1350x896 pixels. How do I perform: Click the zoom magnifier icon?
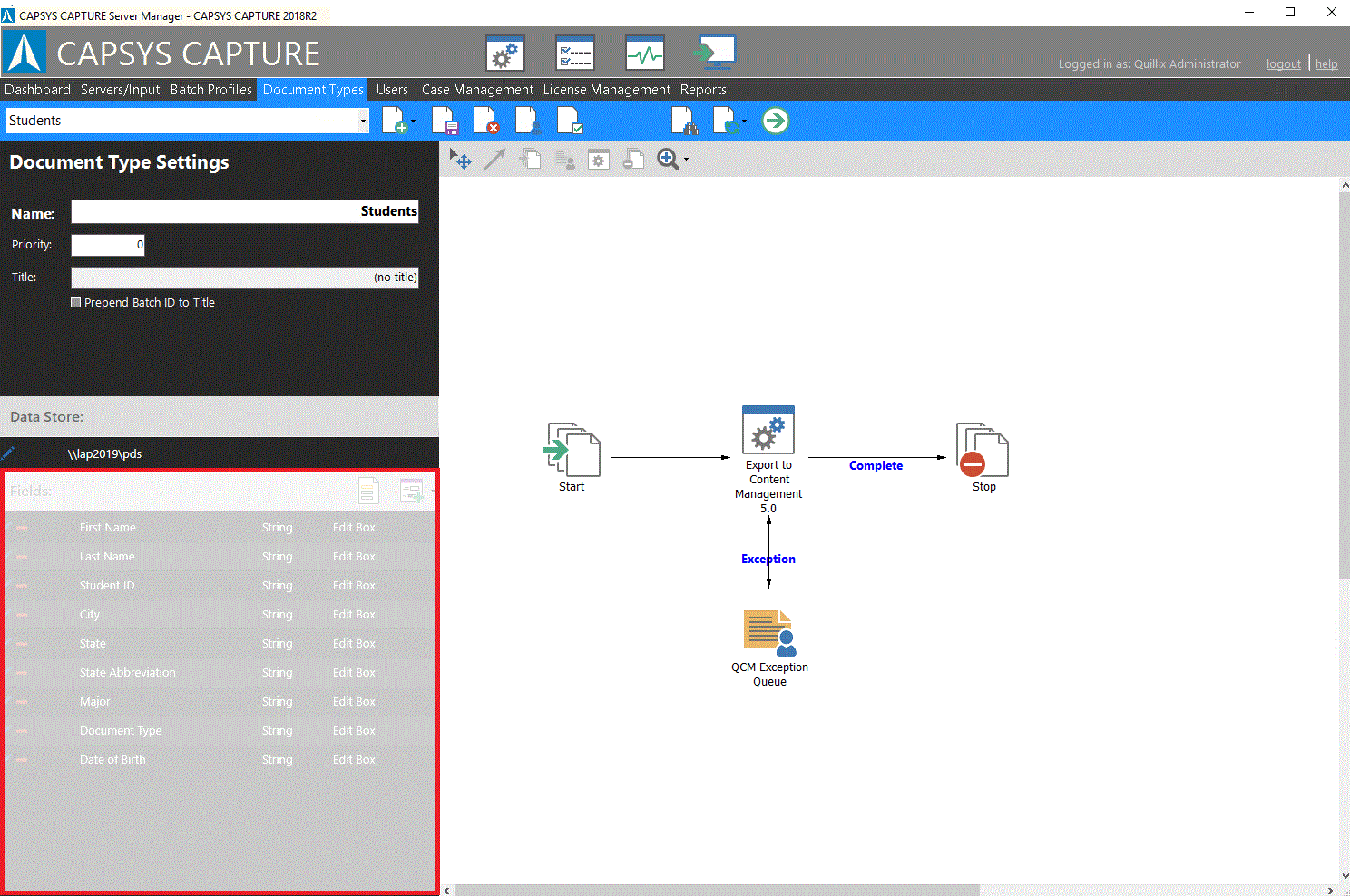coord(667,159)
